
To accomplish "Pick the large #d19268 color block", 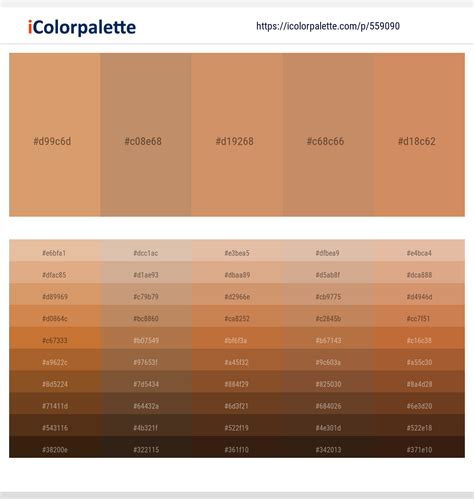I will tap(237, 135).
